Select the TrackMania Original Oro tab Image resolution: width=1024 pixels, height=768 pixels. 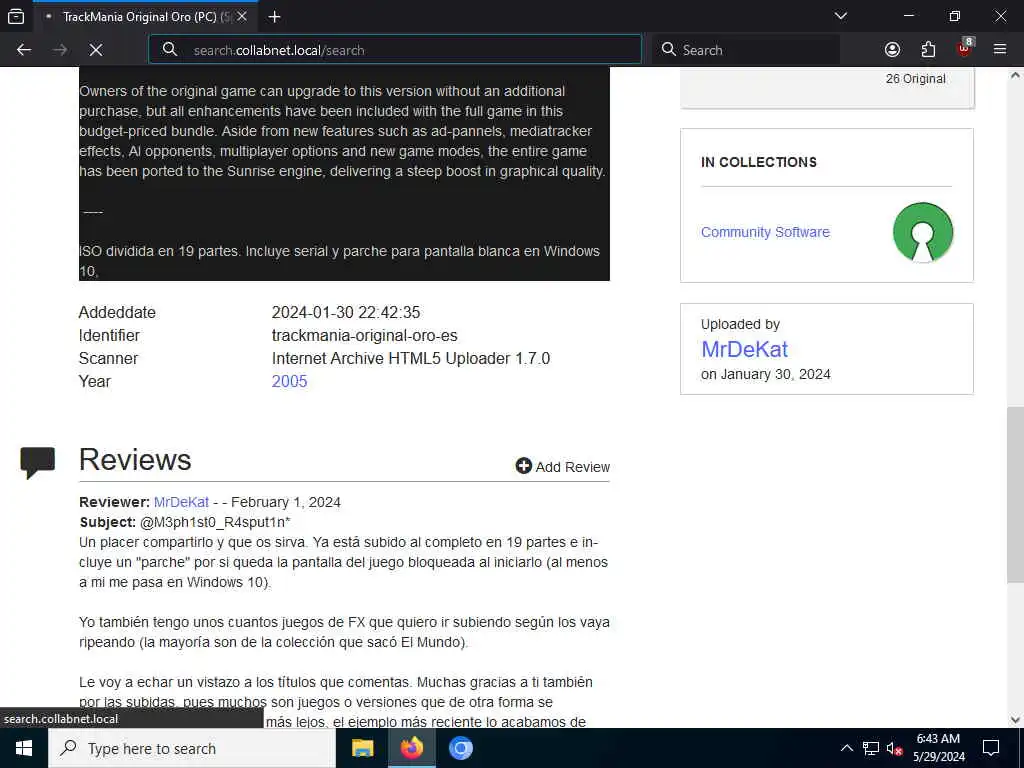145,17
